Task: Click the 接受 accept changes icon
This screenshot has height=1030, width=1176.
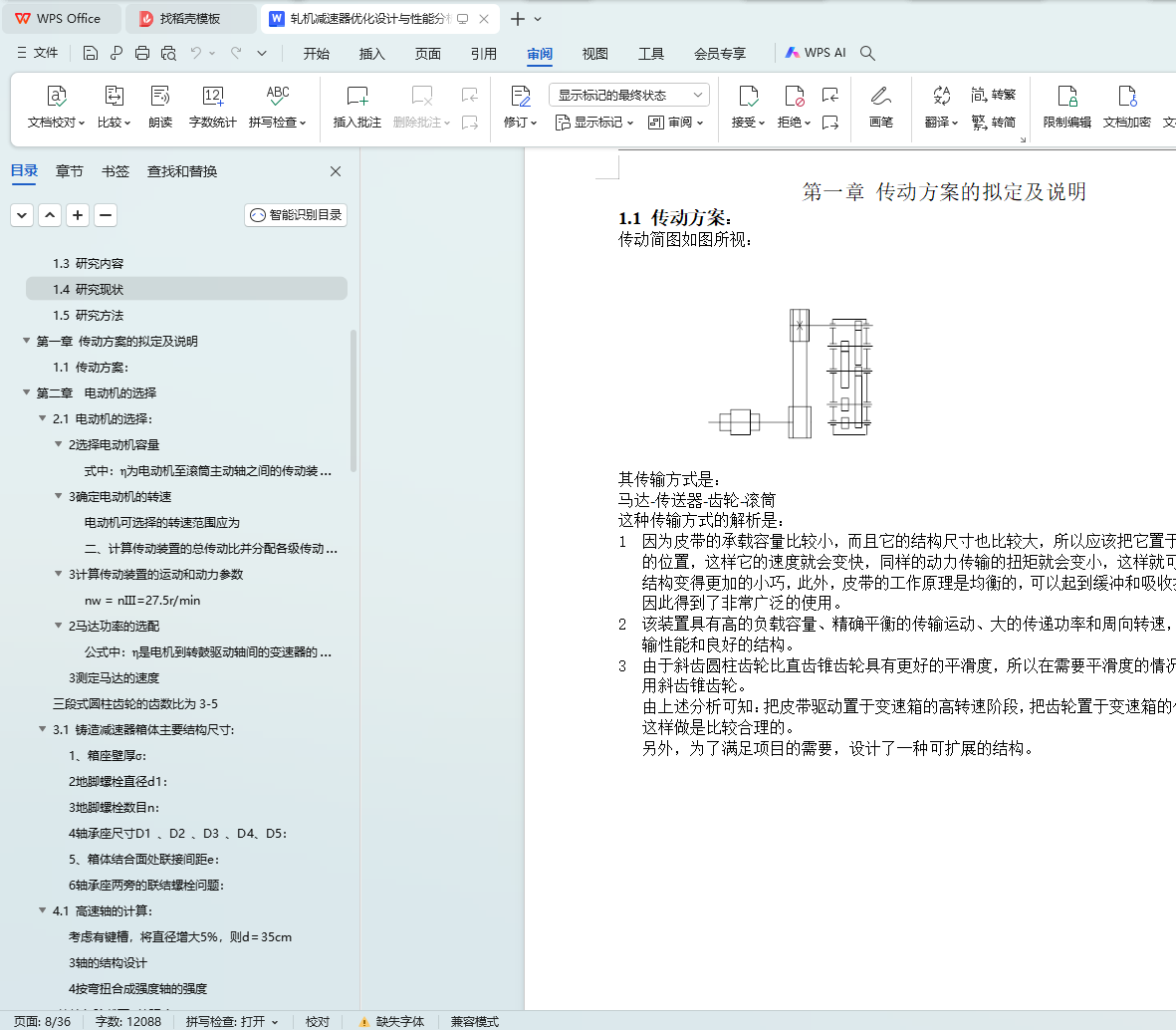Action: [748, 96]
